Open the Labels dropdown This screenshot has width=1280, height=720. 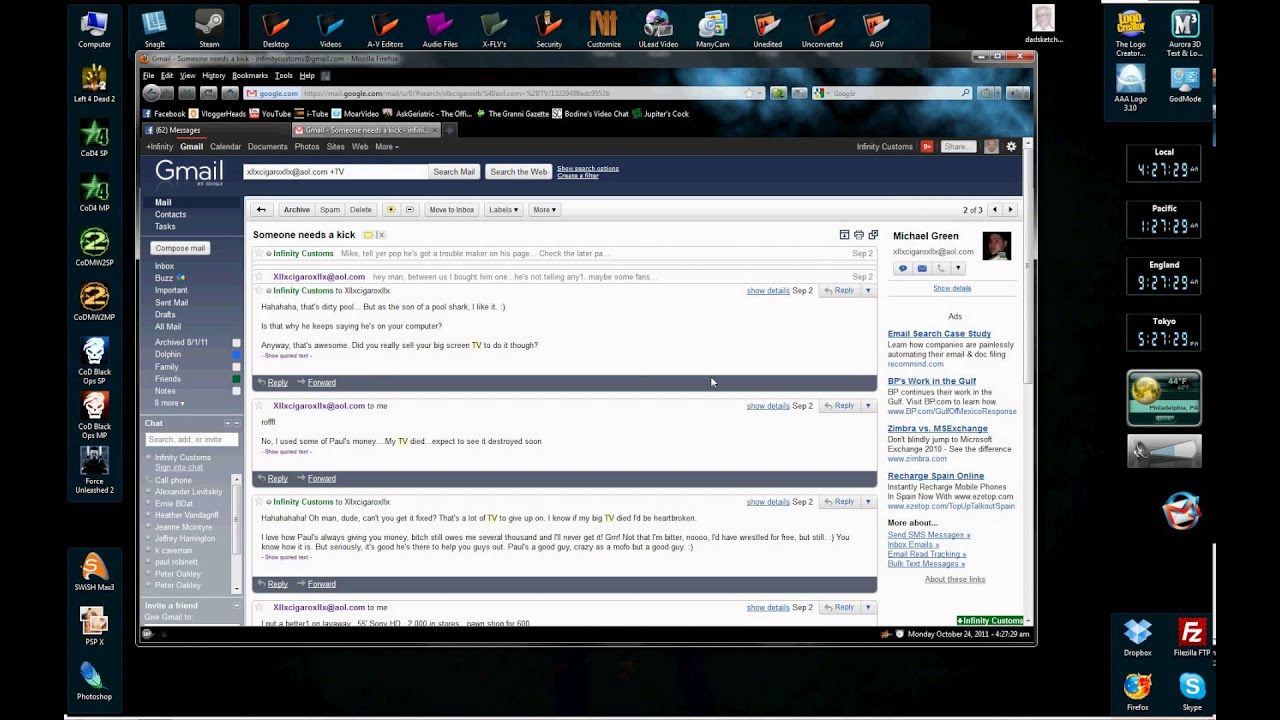coord(503,210)
